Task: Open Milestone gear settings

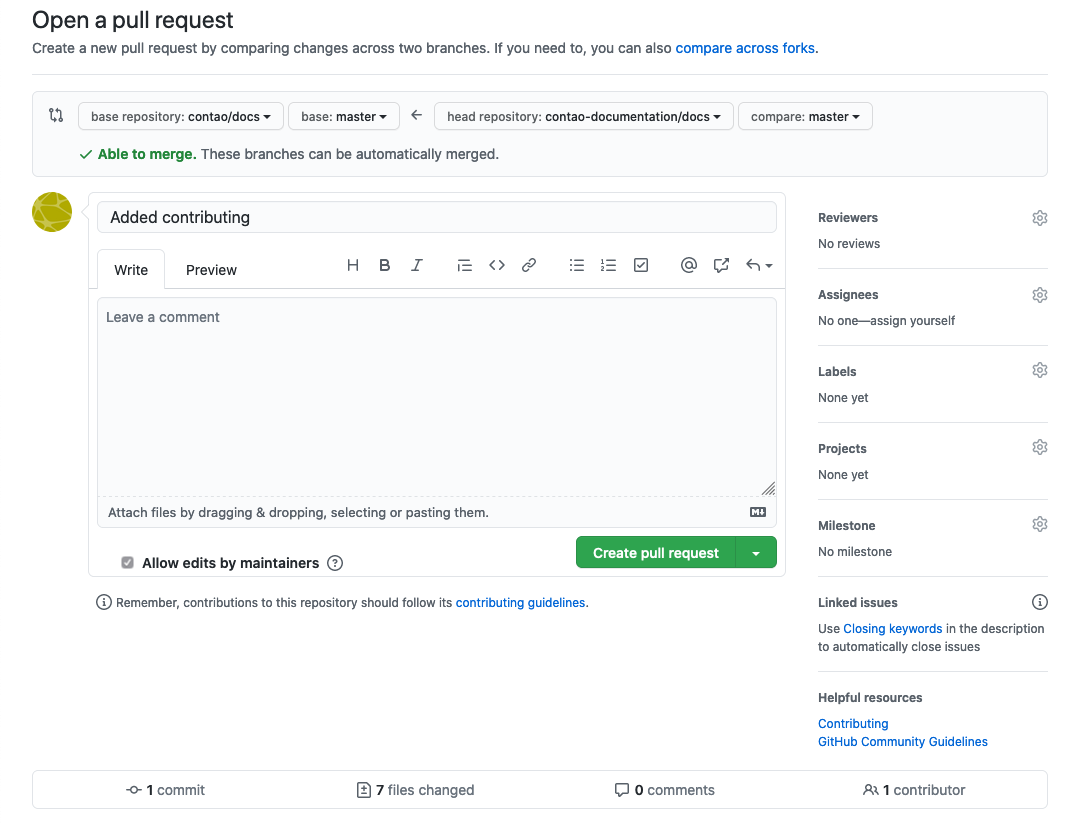Action: [x=1039, y=525]
